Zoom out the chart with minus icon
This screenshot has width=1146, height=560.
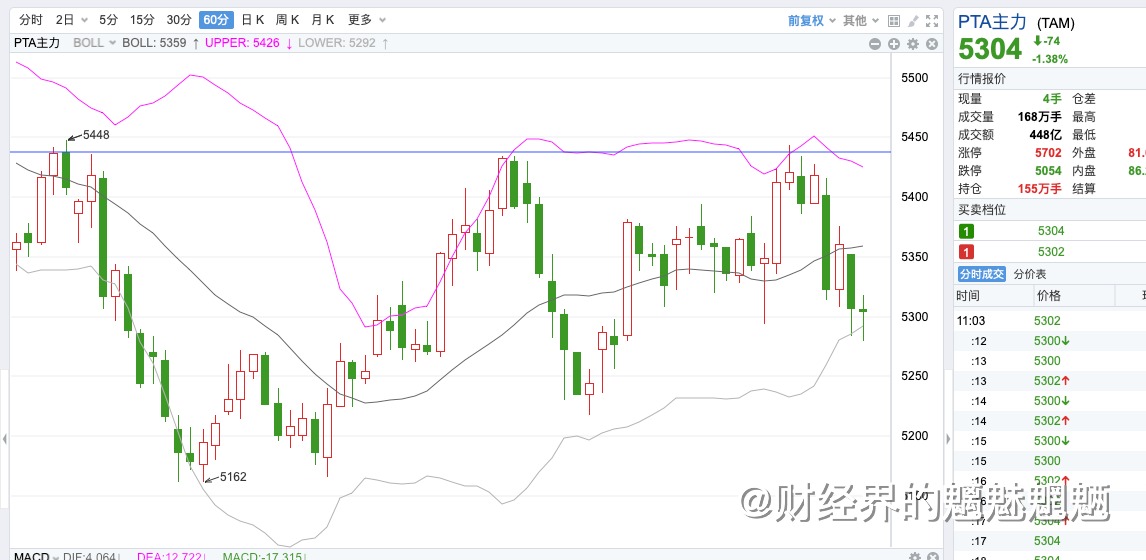875,43
